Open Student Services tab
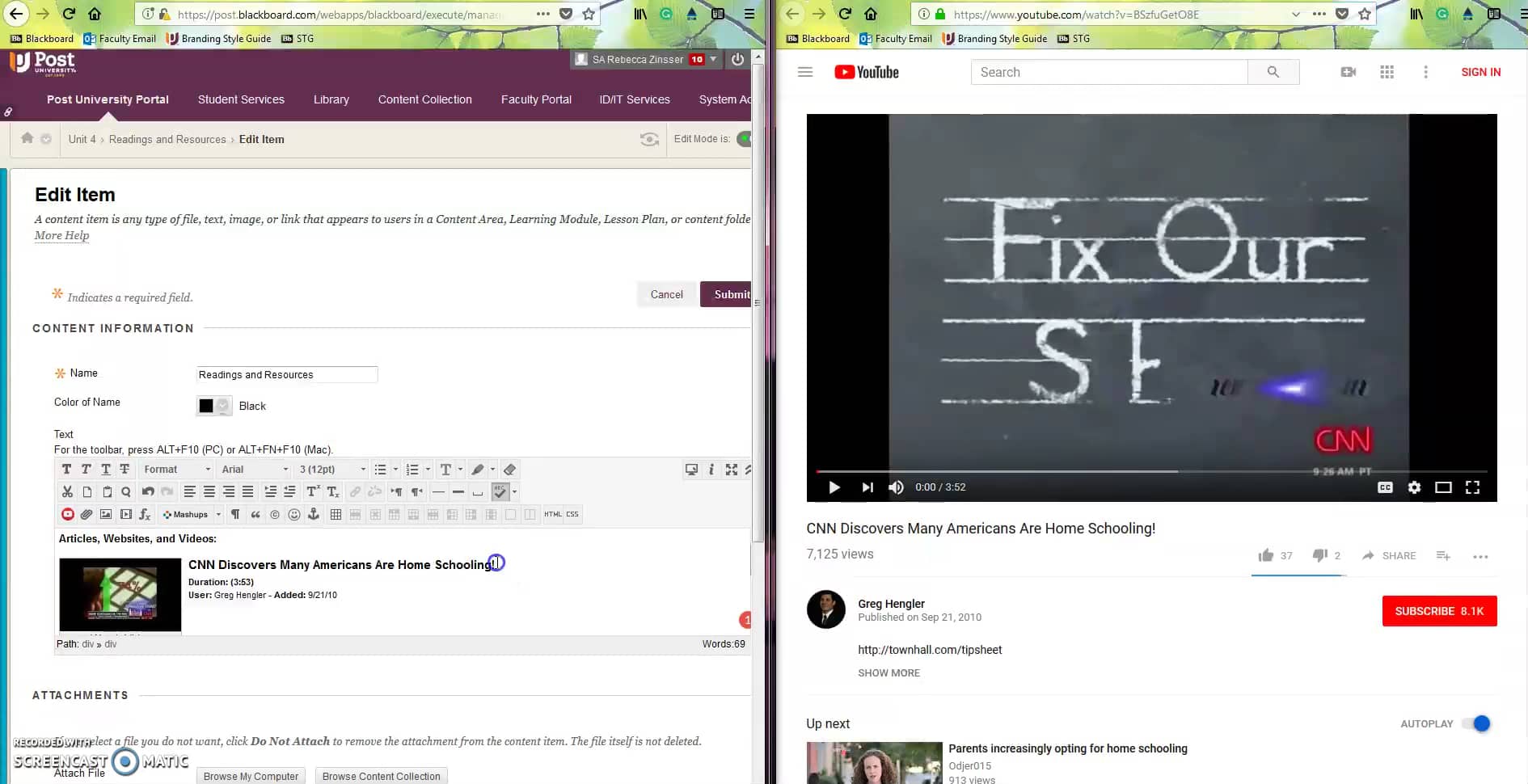Image resolution: width=1528 pixels, height=784 pixels. coord(241,99)
